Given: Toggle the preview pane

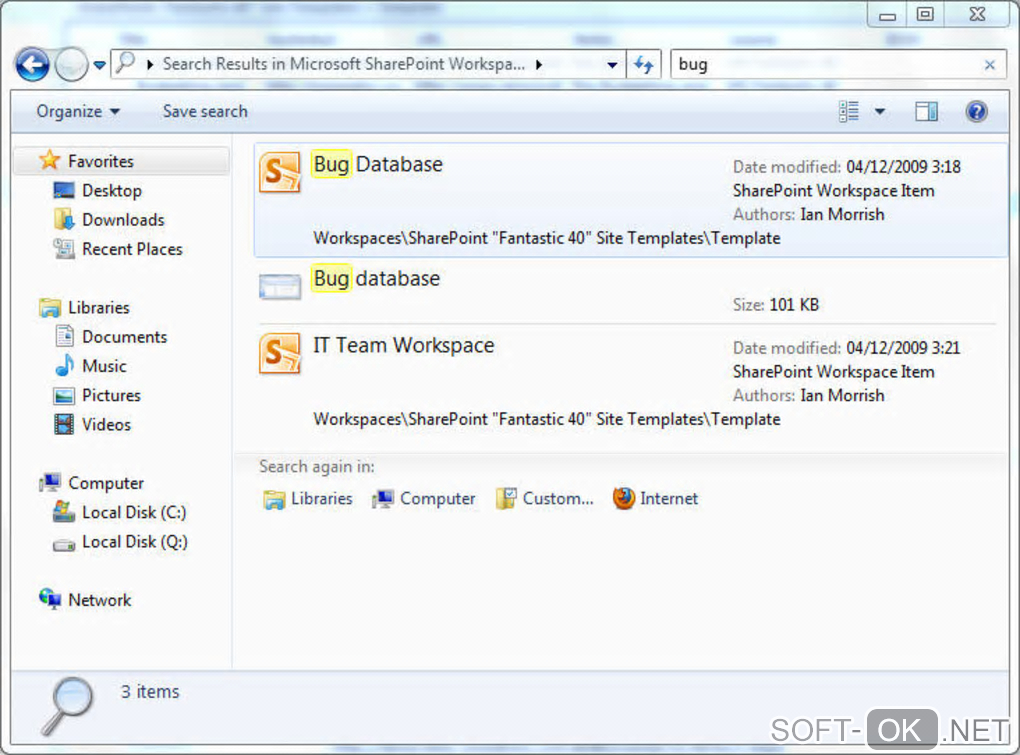Looking at the screenshot, I should tap(926, 111).
